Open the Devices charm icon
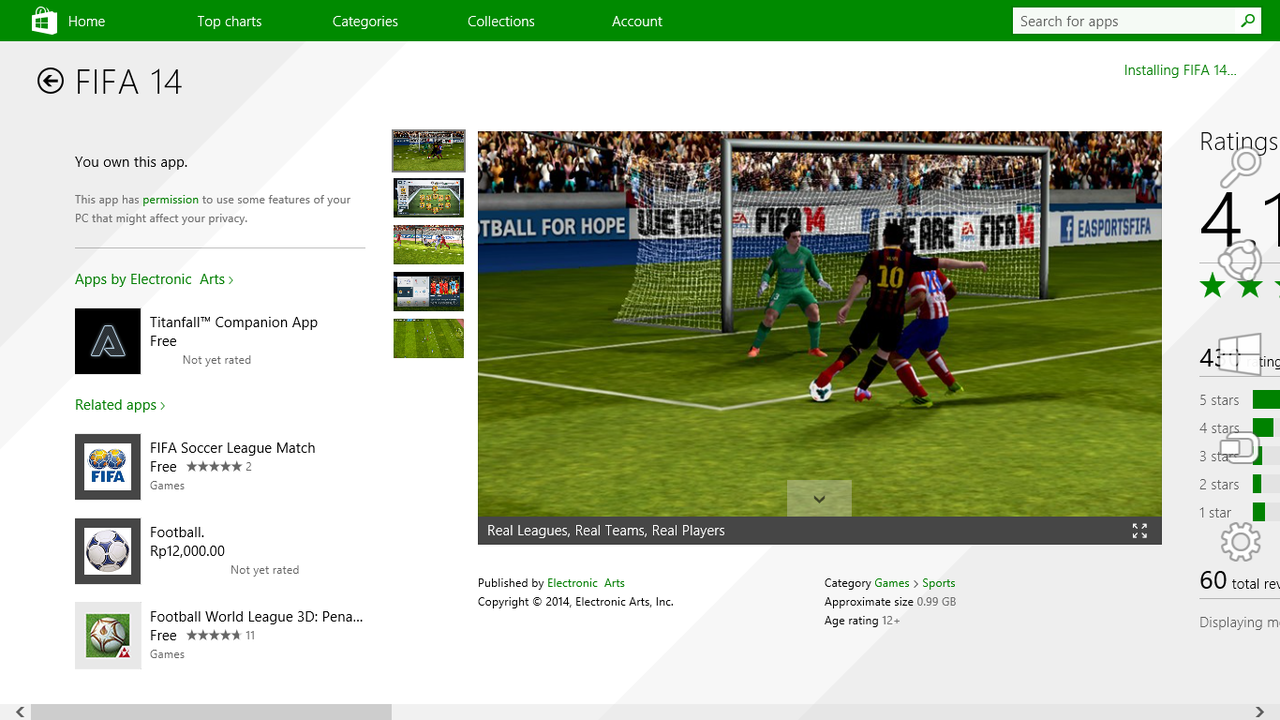1280x720 pixels. [x=1240, y=448]
